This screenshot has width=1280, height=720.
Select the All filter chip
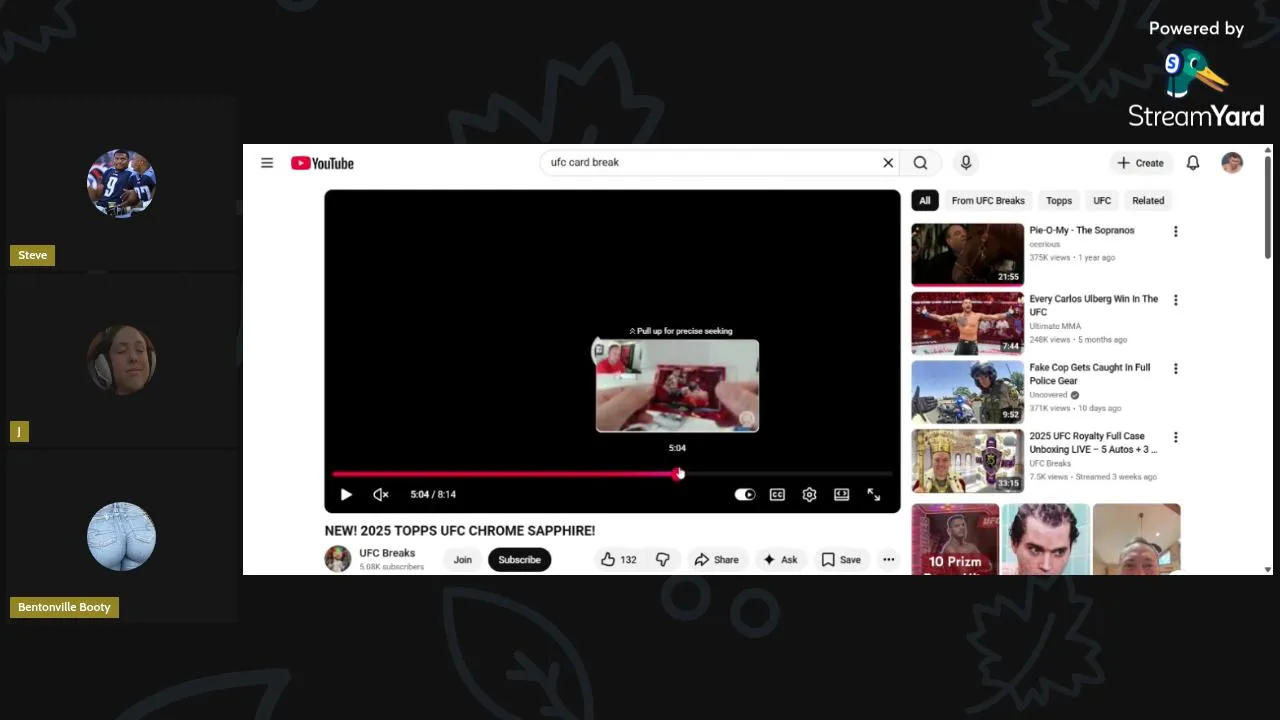924,201
